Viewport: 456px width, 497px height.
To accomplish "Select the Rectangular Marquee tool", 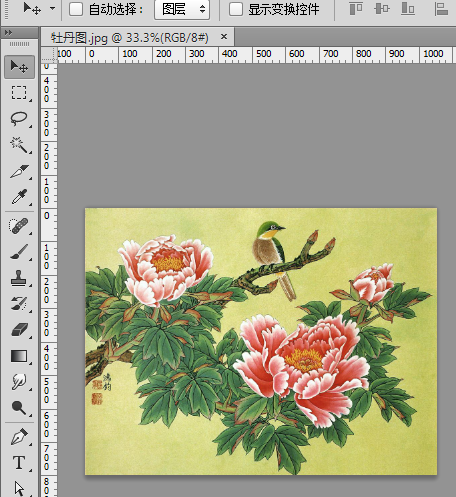I will coord(19,93).
